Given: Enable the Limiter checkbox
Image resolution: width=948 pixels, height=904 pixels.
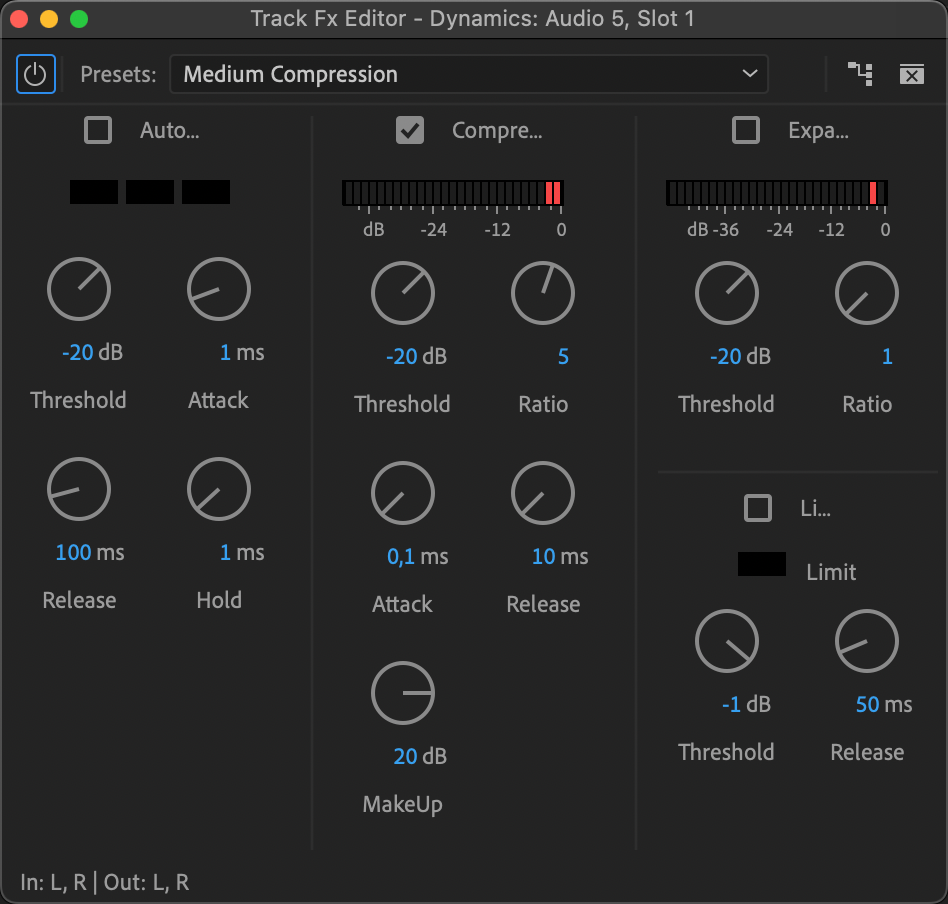Looking at the screenshot, I should [x=758, y=508].
